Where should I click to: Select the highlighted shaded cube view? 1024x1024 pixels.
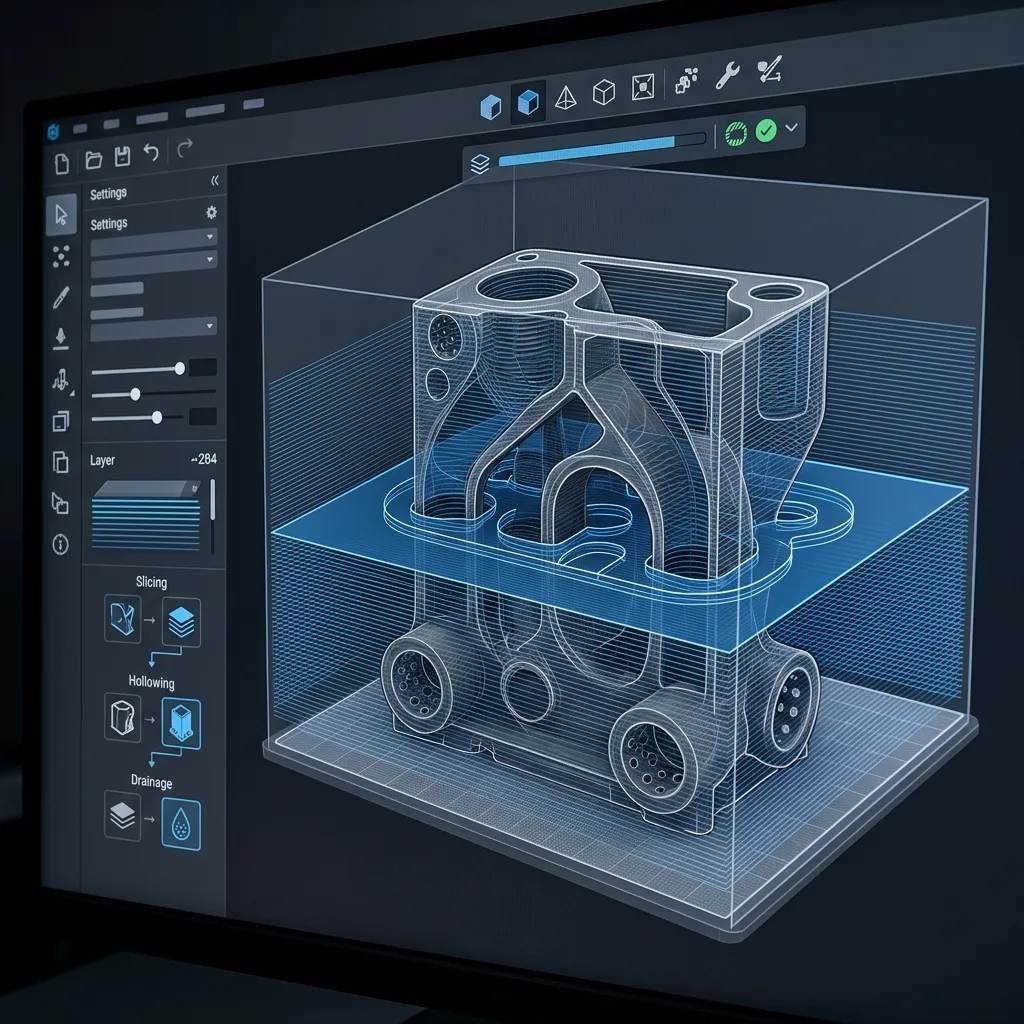pos(528,102)
